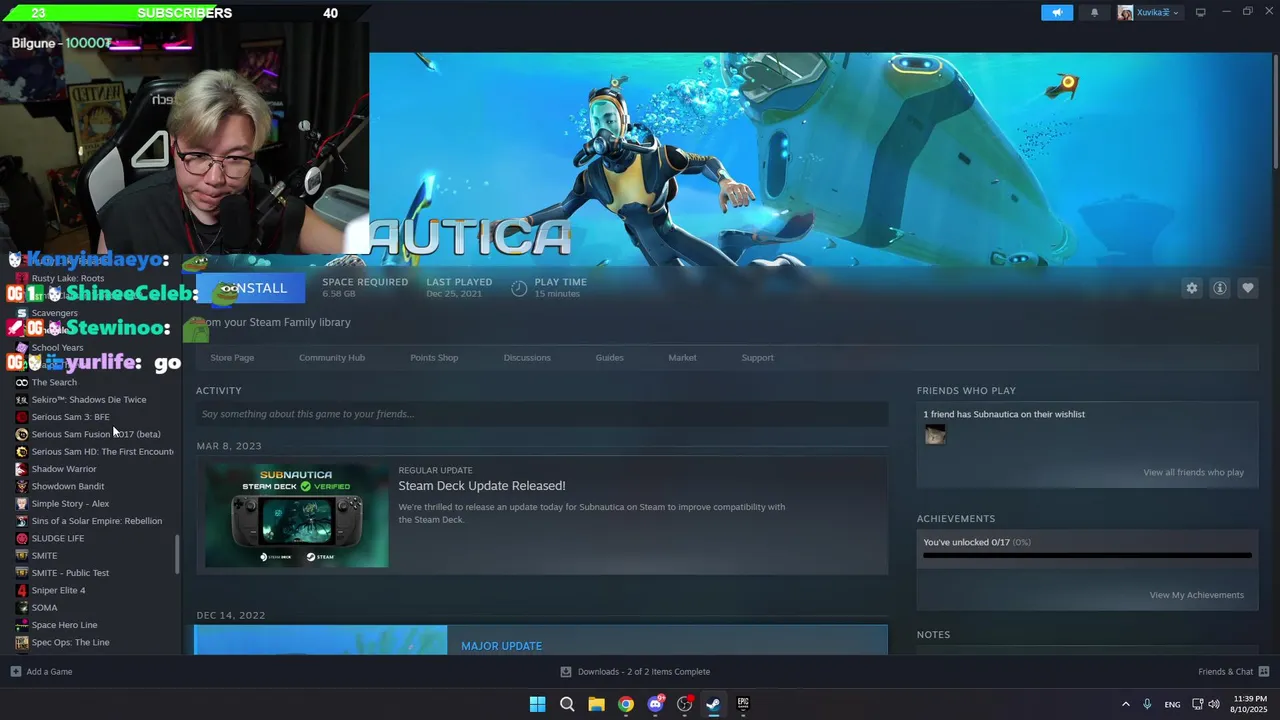Click the Xuvika profile avatar

[1125, 13]
